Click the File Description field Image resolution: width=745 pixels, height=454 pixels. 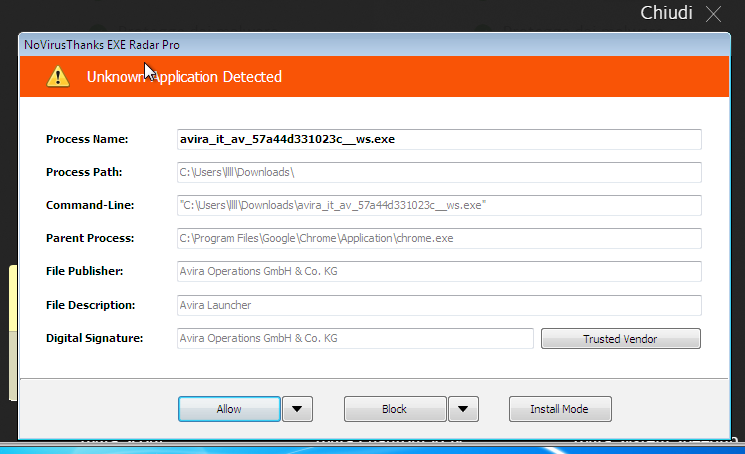pos(439,305)
